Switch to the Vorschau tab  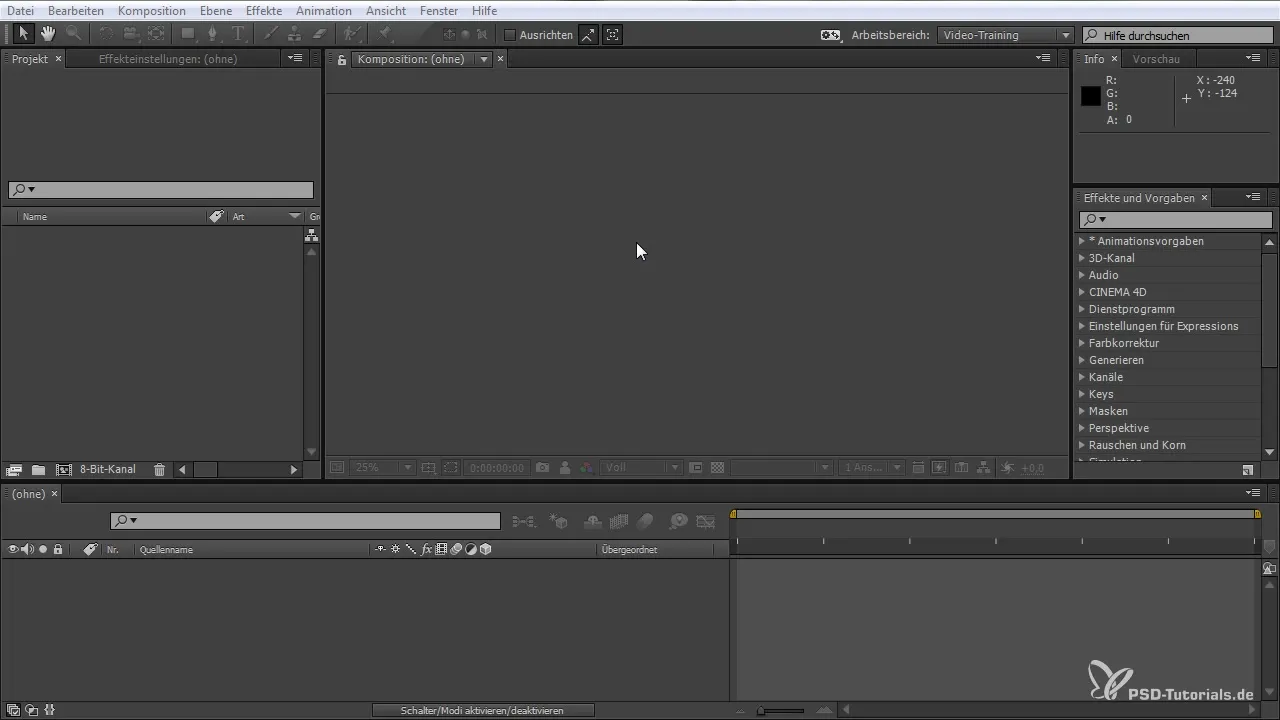tap(1156, 59)
